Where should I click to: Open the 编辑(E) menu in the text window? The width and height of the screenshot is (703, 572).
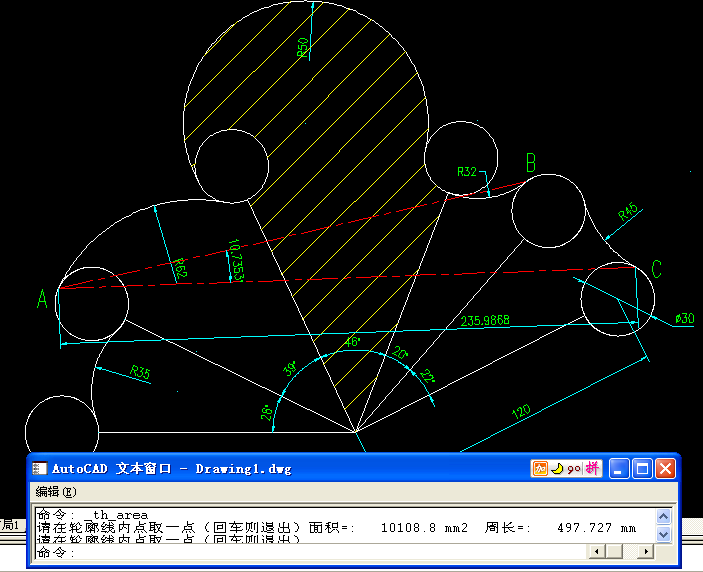point(56,492)
